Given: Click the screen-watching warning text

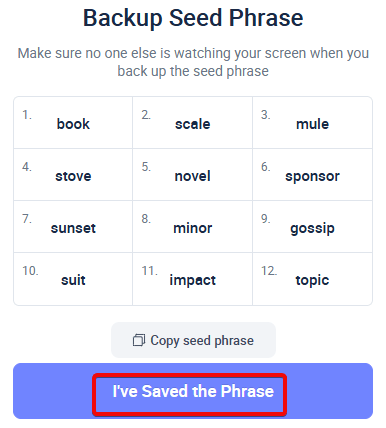Looking at the screenshot, I should (x=193, y=62).
